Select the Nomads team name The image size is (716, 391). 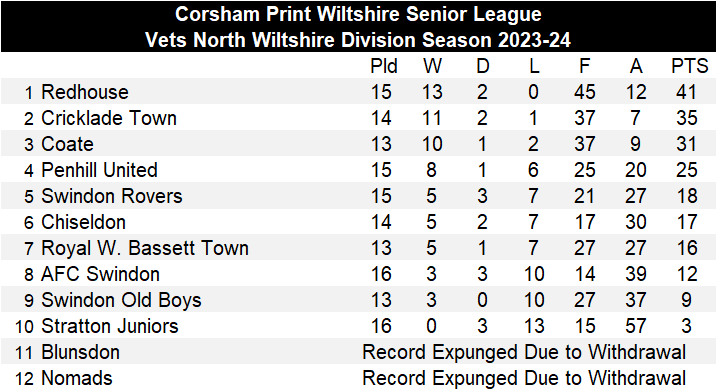tap(77, 379)
